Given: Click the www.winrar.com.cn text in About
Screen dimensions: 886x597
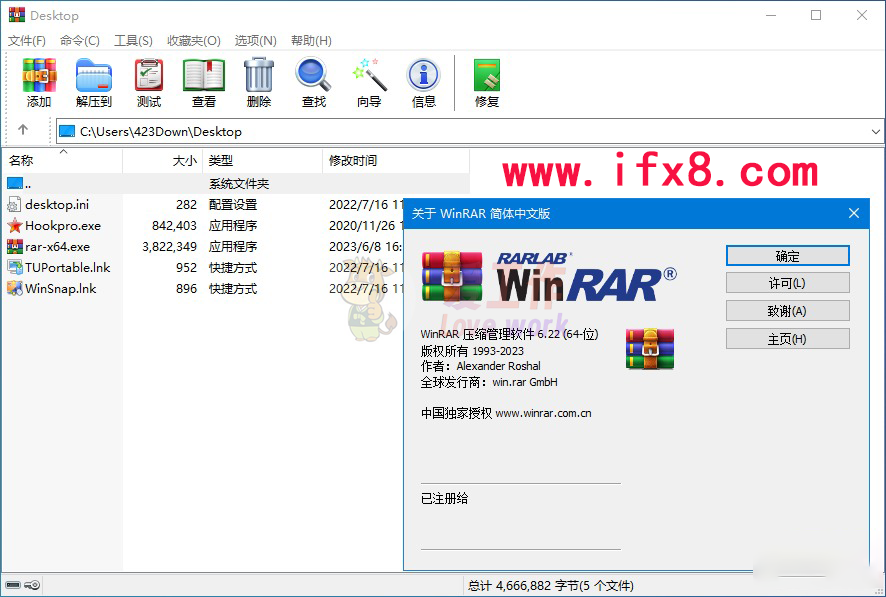Looking at the screenshot, I should tap(544, 413).
